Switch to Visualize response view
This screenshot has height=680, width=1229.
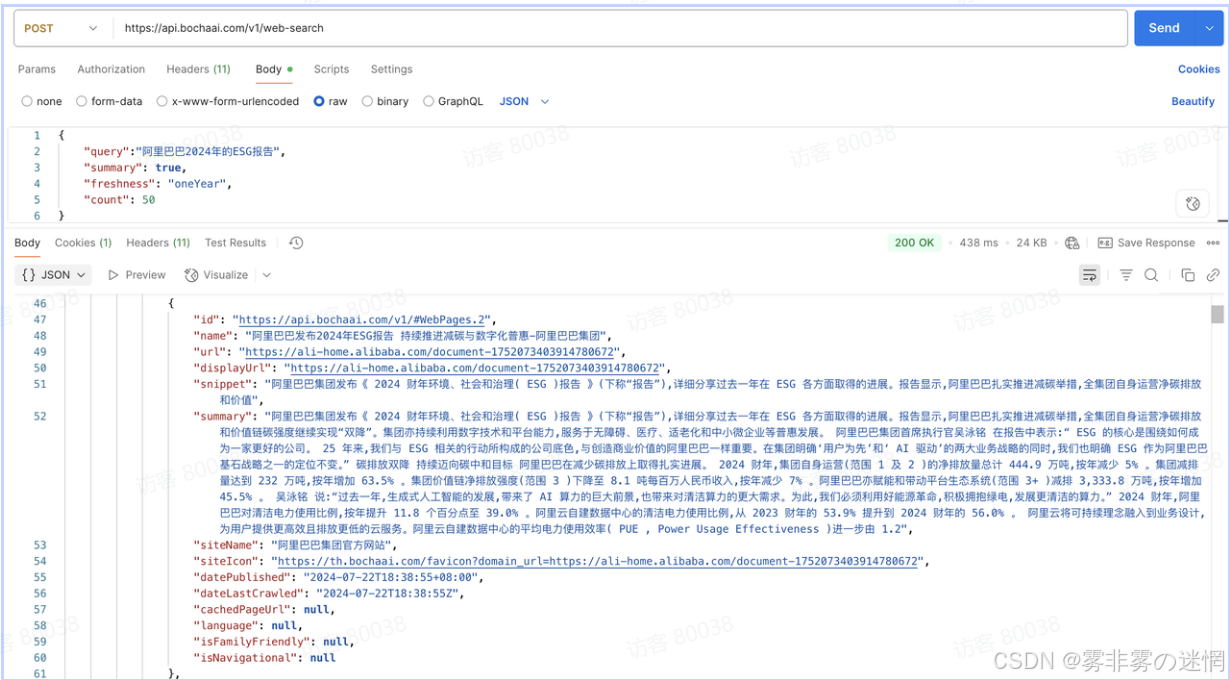point(216,275)
